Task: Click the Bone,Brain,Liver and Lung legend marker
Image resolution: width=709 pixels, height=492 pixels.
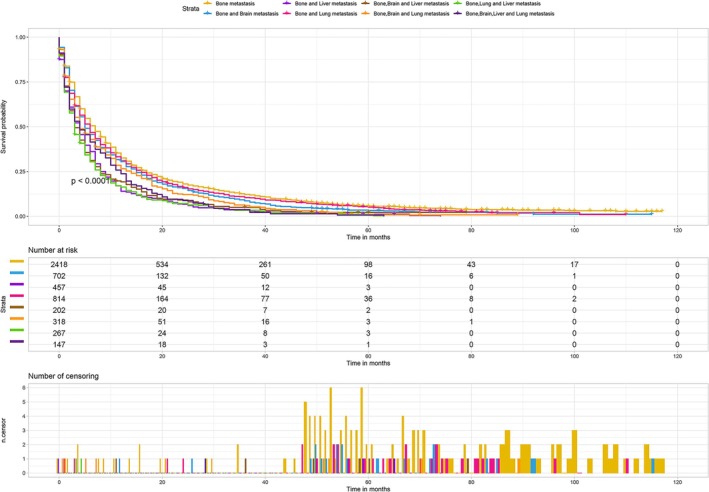Action: point(458,14)
